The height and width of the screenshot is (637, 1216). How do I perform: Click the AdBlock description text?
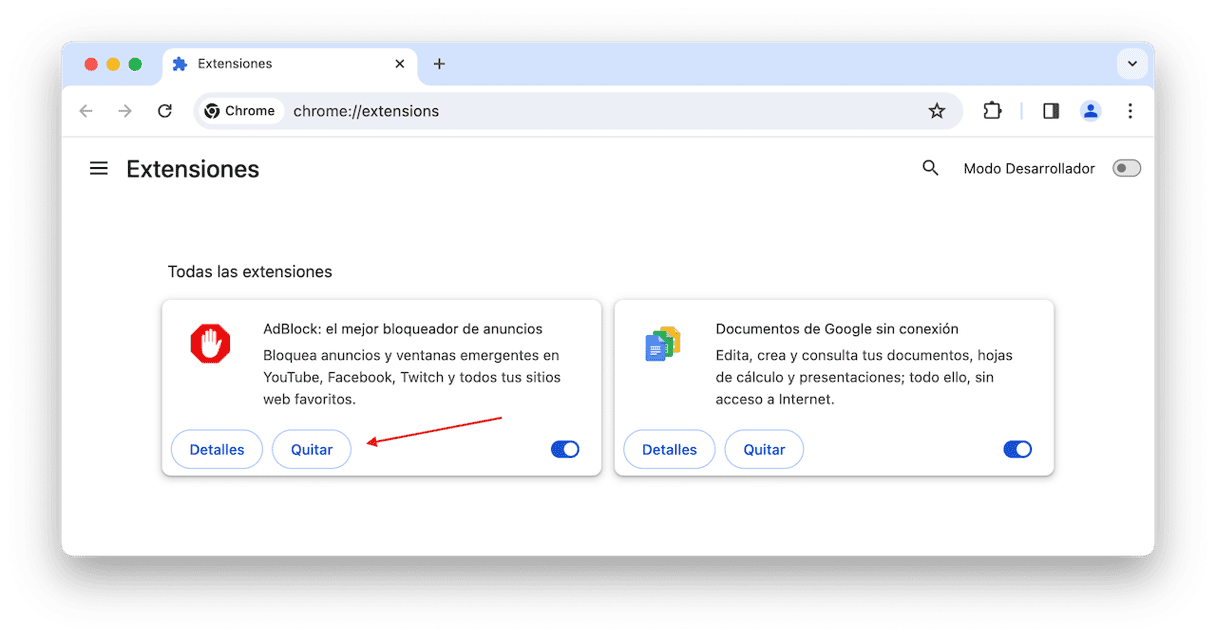(412, 377)
